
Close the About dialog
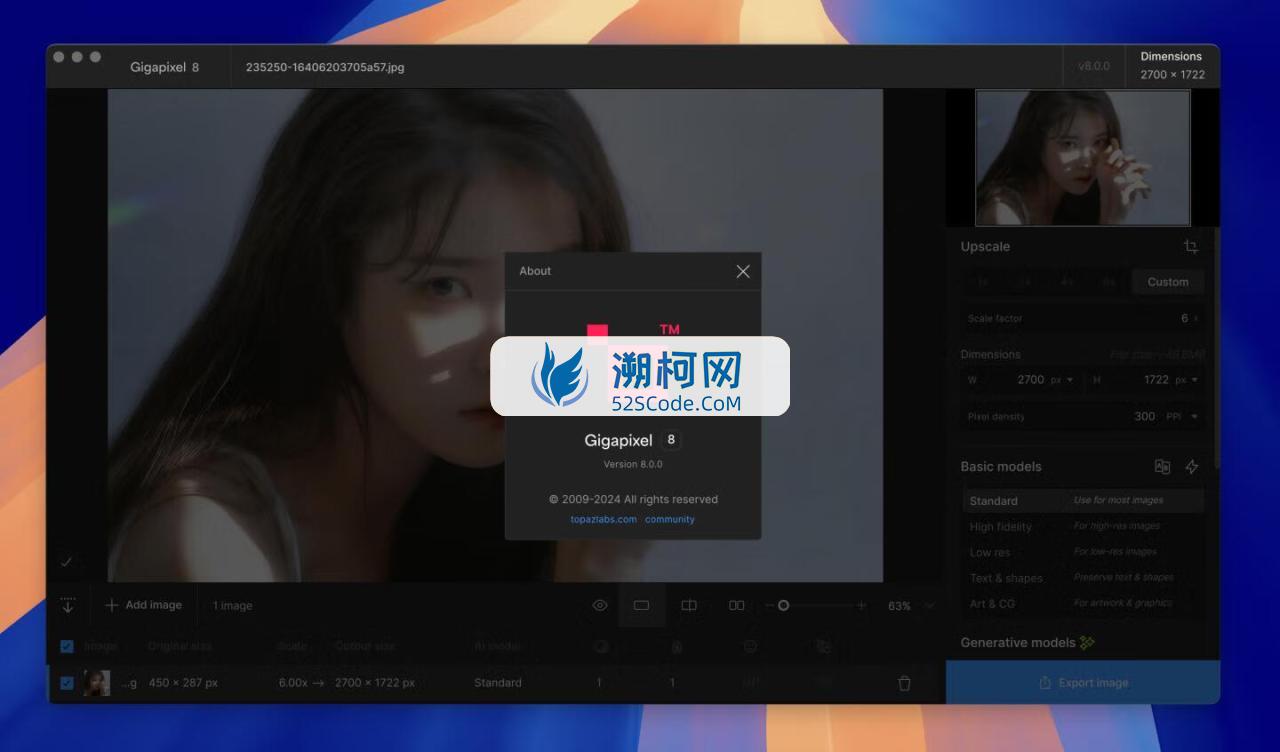(743, 271)
